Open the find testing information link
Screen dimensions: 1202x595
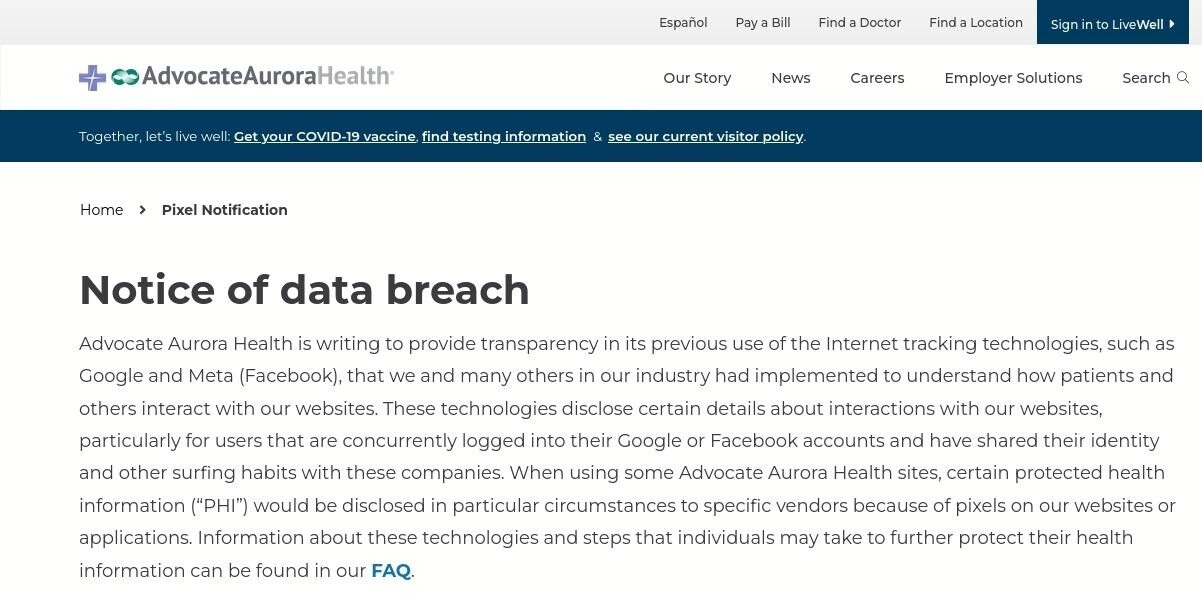click(x=504, y=136)
